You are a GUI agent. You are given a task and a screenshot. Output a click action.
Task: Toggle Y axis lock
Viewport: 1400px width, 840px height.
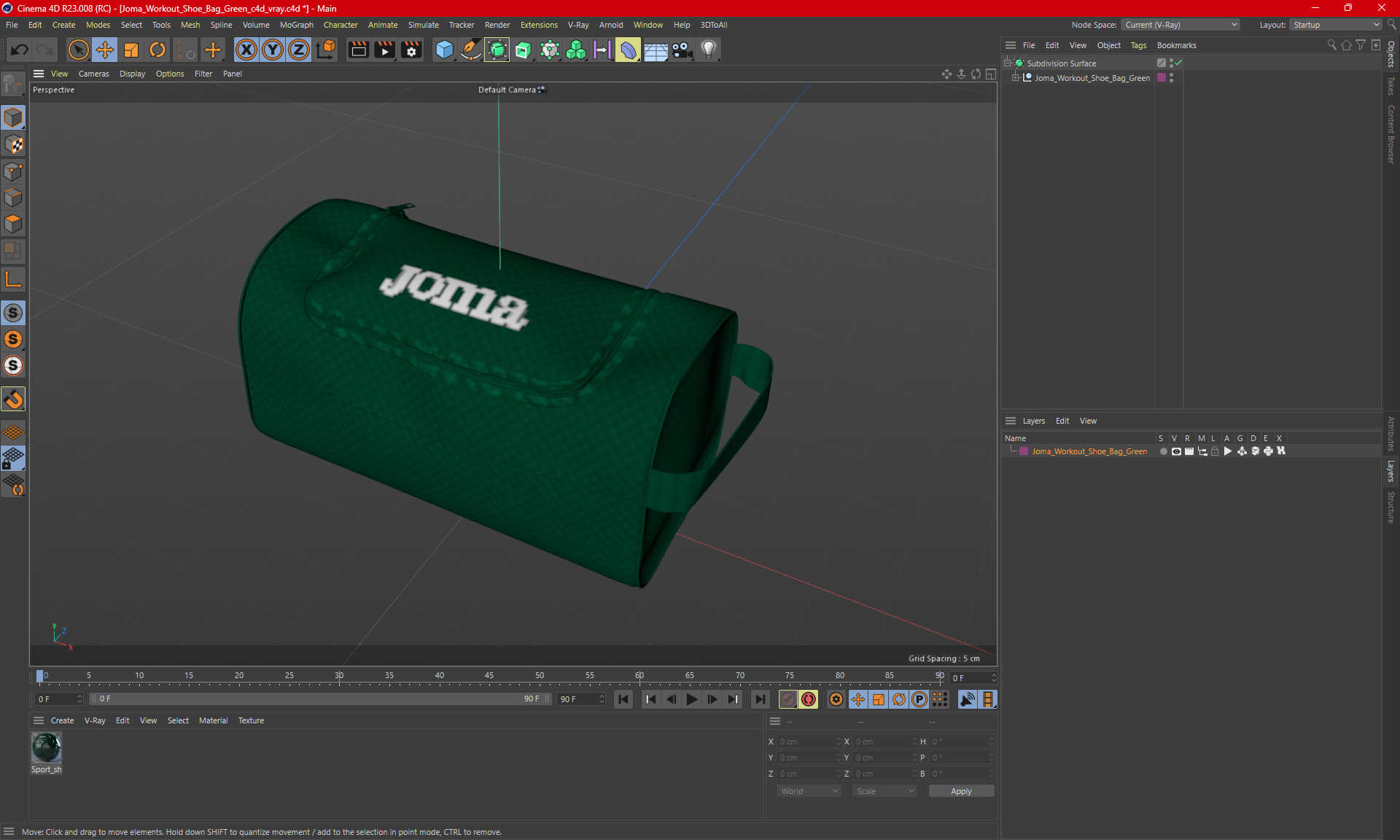click(x=273, y=50)
